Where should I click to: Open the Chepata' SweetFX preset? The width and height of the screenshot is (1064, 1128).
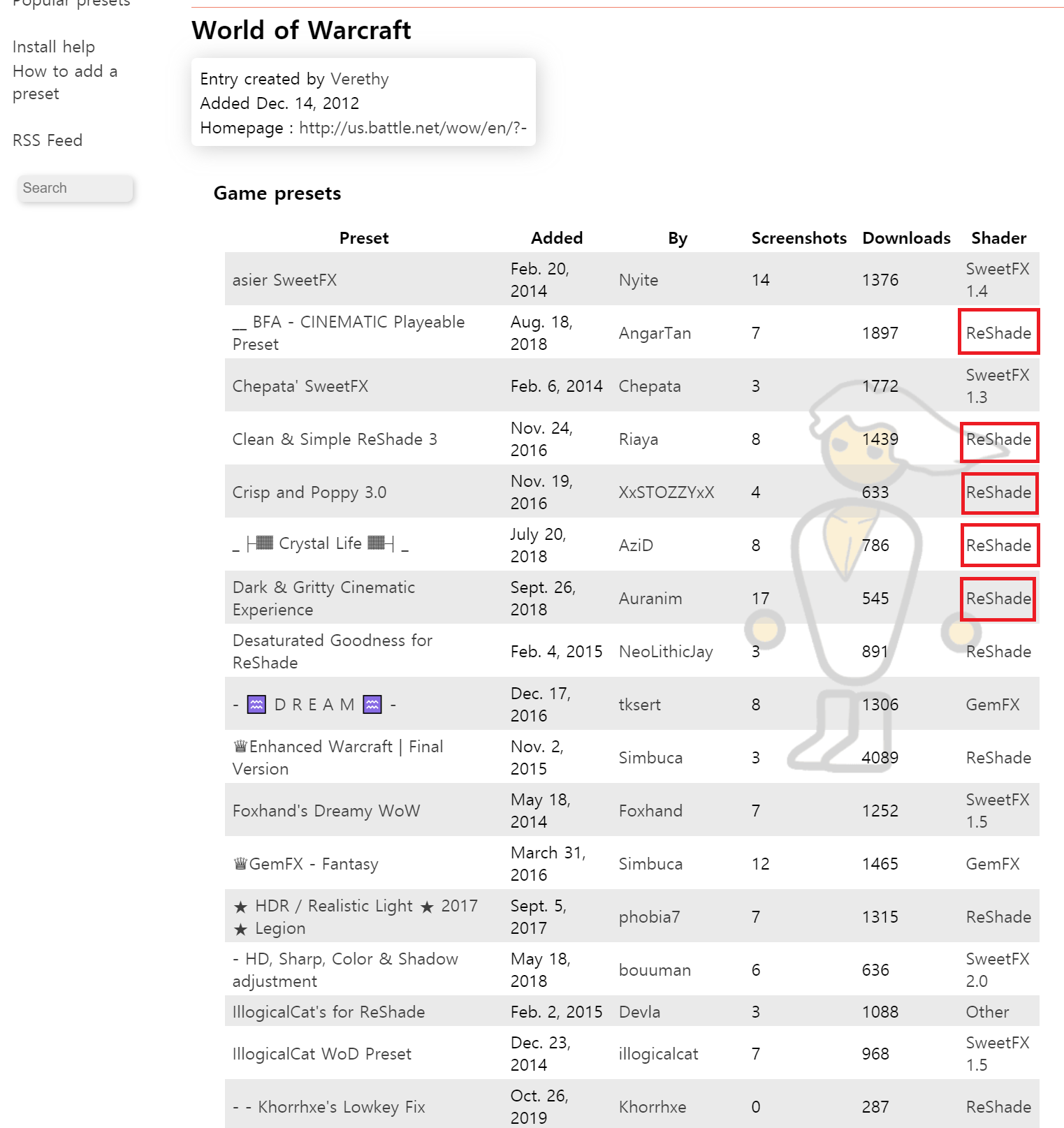300,386
